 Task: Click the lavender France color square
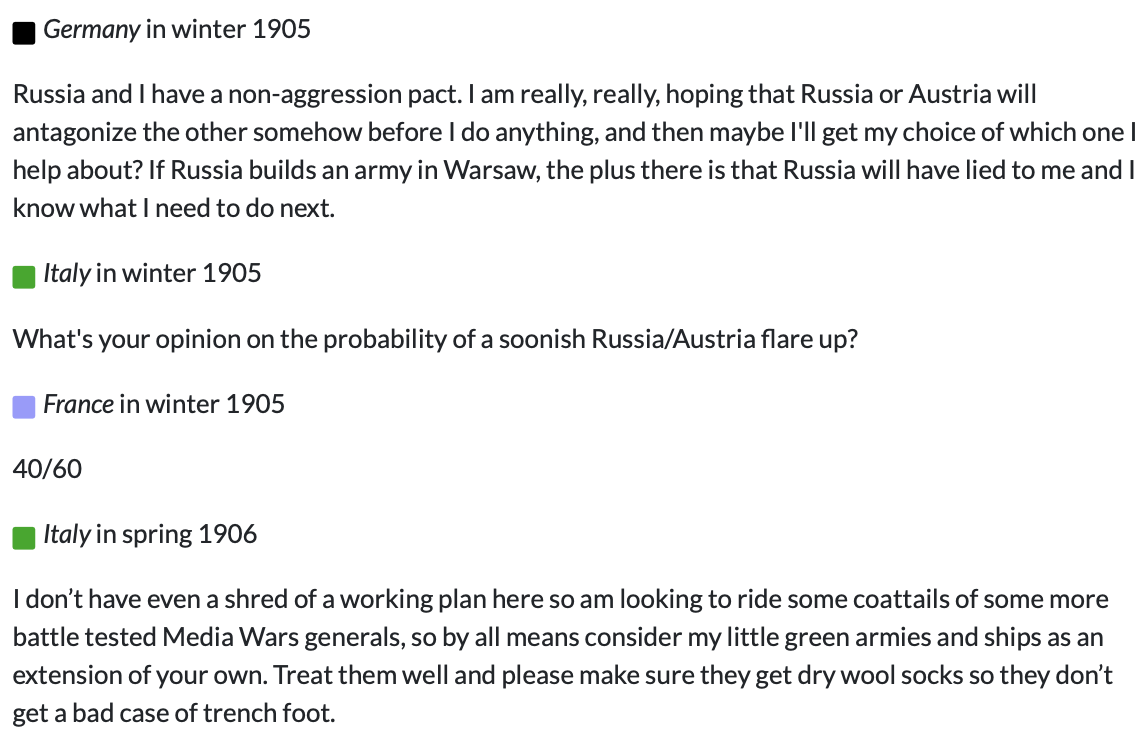coord(24,407)
